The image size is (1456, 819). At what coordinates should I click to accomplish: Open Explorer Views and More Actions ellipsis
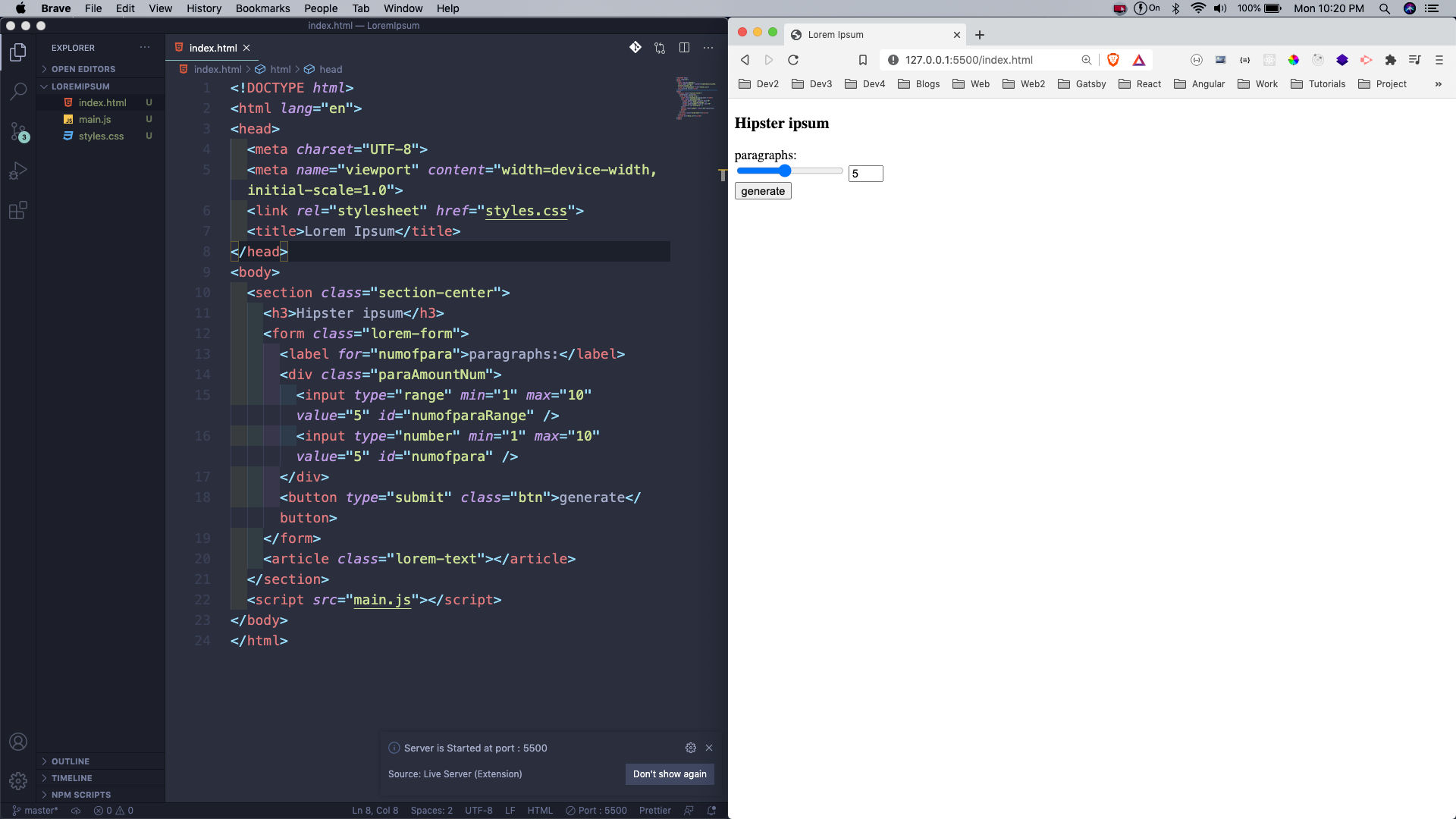(145, 48)
